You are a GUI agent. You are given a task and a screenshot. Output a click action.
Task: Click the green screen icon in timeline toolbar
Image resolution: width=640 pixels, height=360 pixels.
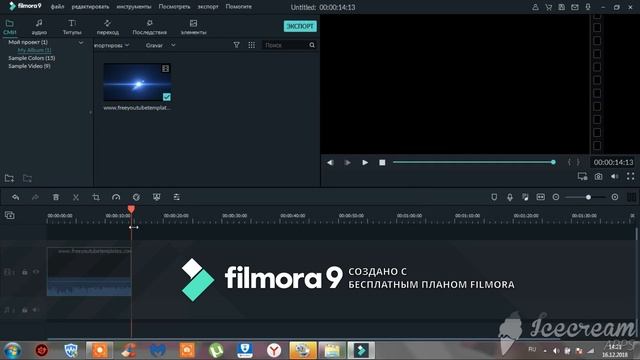[156, 197]
